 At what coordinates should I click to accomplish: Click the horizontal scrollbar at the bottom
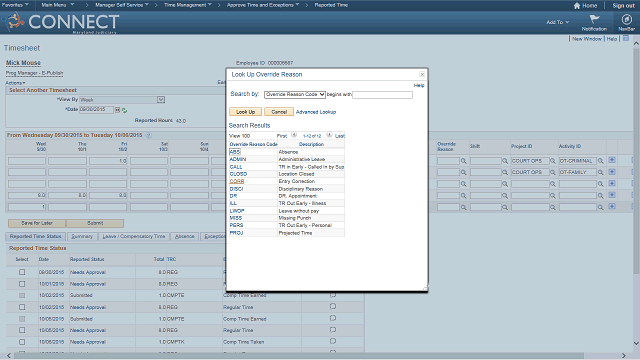click(298, 356)
